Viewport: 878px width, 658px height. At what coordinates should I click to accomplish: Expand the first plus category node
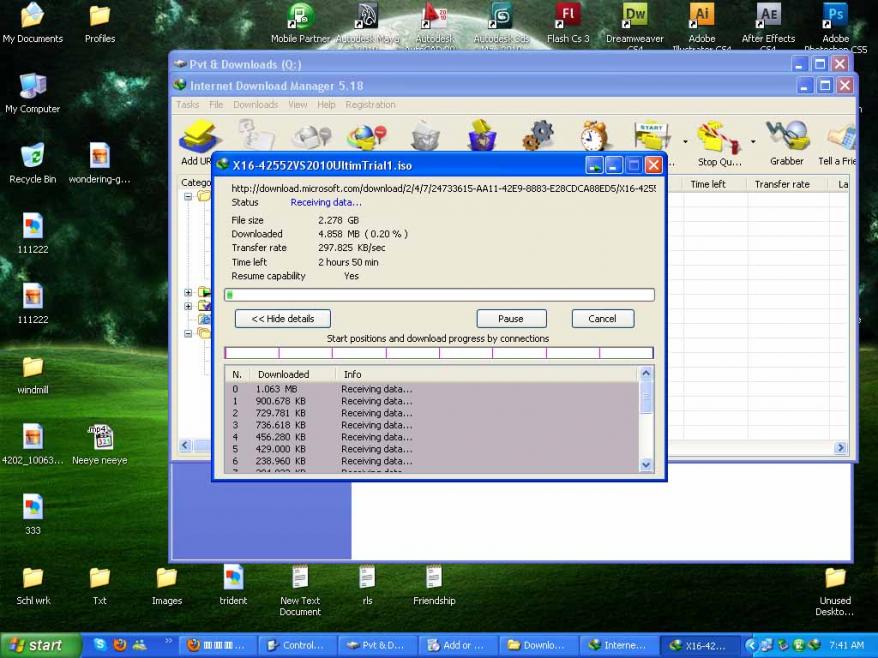pos(188,292)
